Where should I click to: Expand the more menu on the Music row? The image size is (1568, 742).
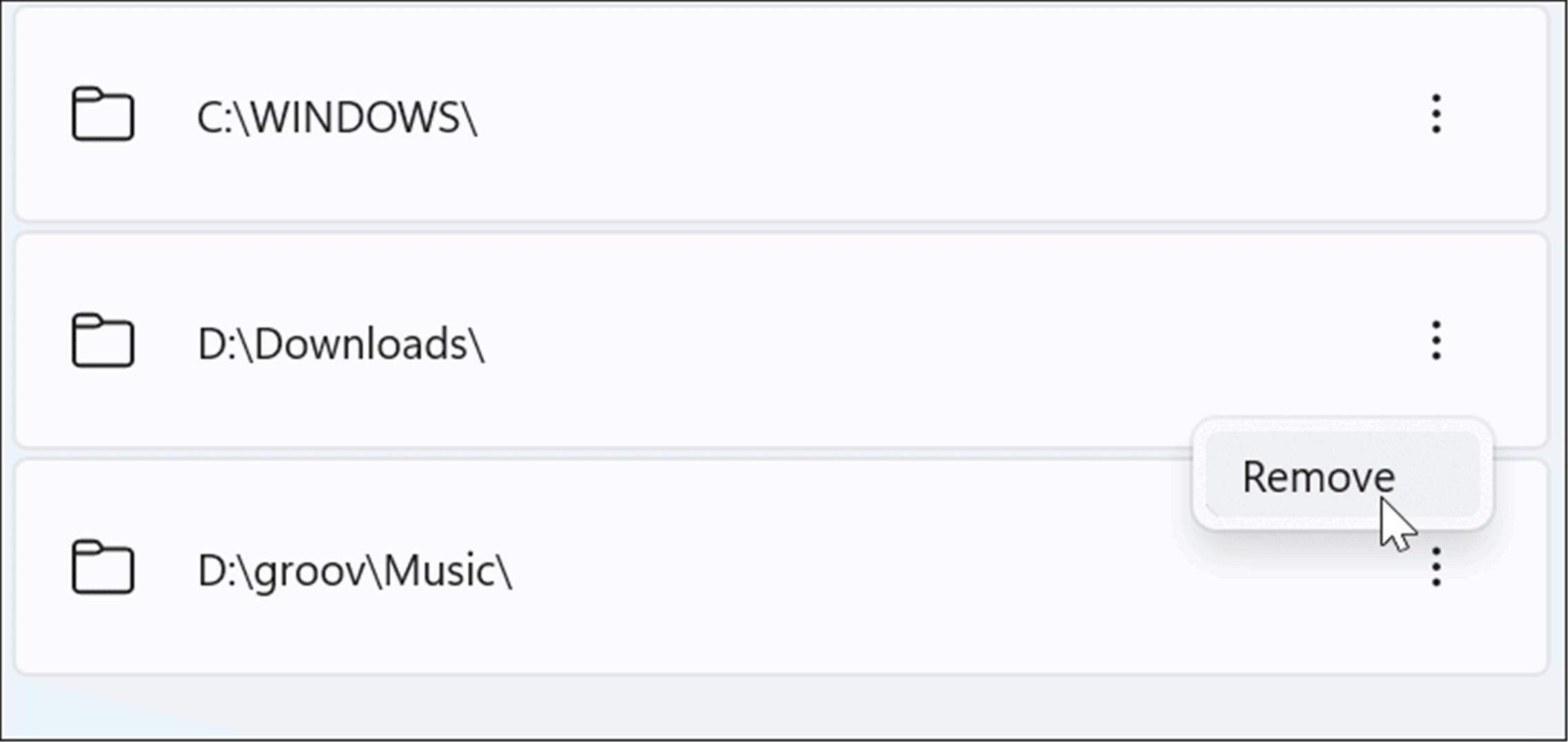(1436, 567)
